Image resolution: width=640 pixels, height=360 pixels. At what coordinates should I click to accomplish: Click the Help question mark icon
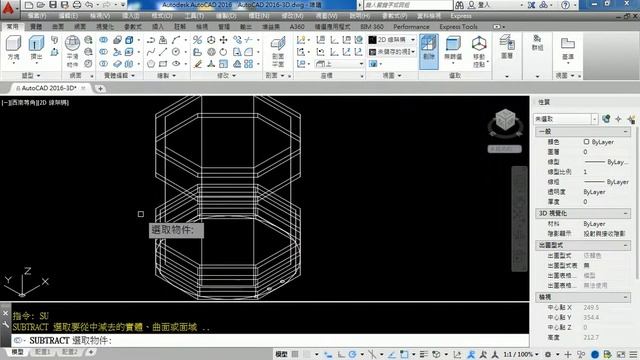(565, 5)
